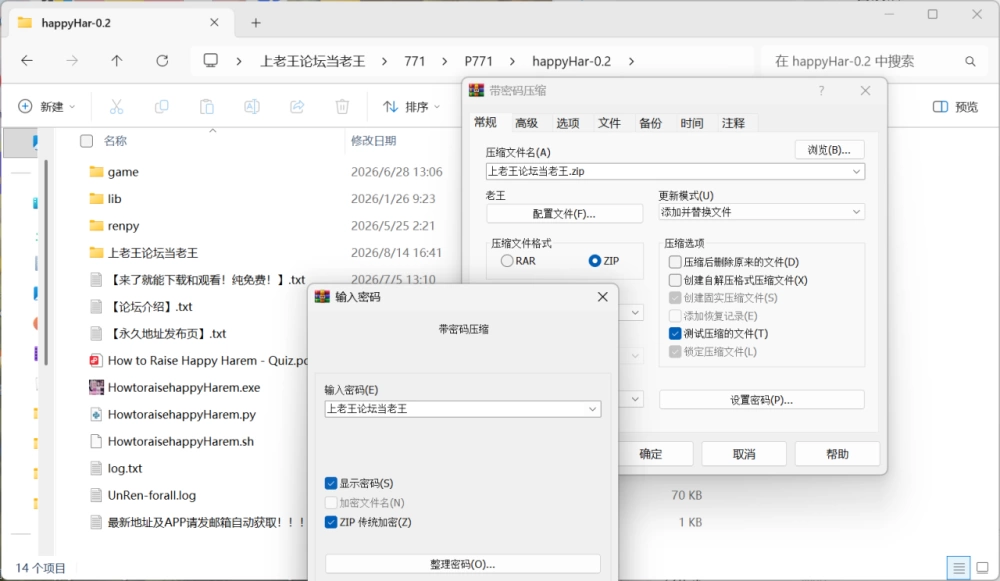Expand breadcrumb chevron after 771

point(445,61)
